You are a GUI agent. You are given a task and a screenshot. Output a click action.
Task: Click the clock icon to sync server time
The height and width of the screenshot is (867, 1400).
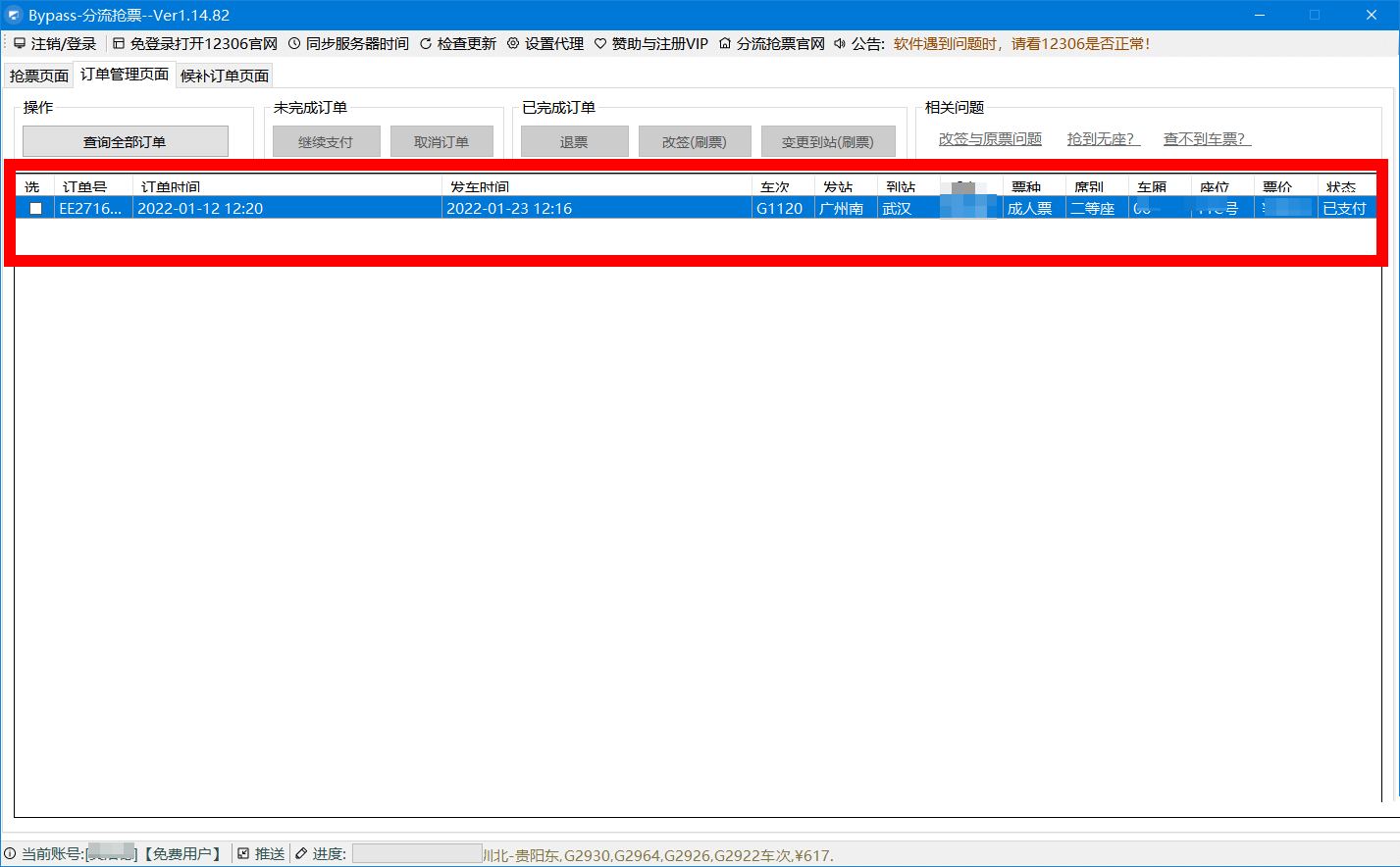click(293, 44)
